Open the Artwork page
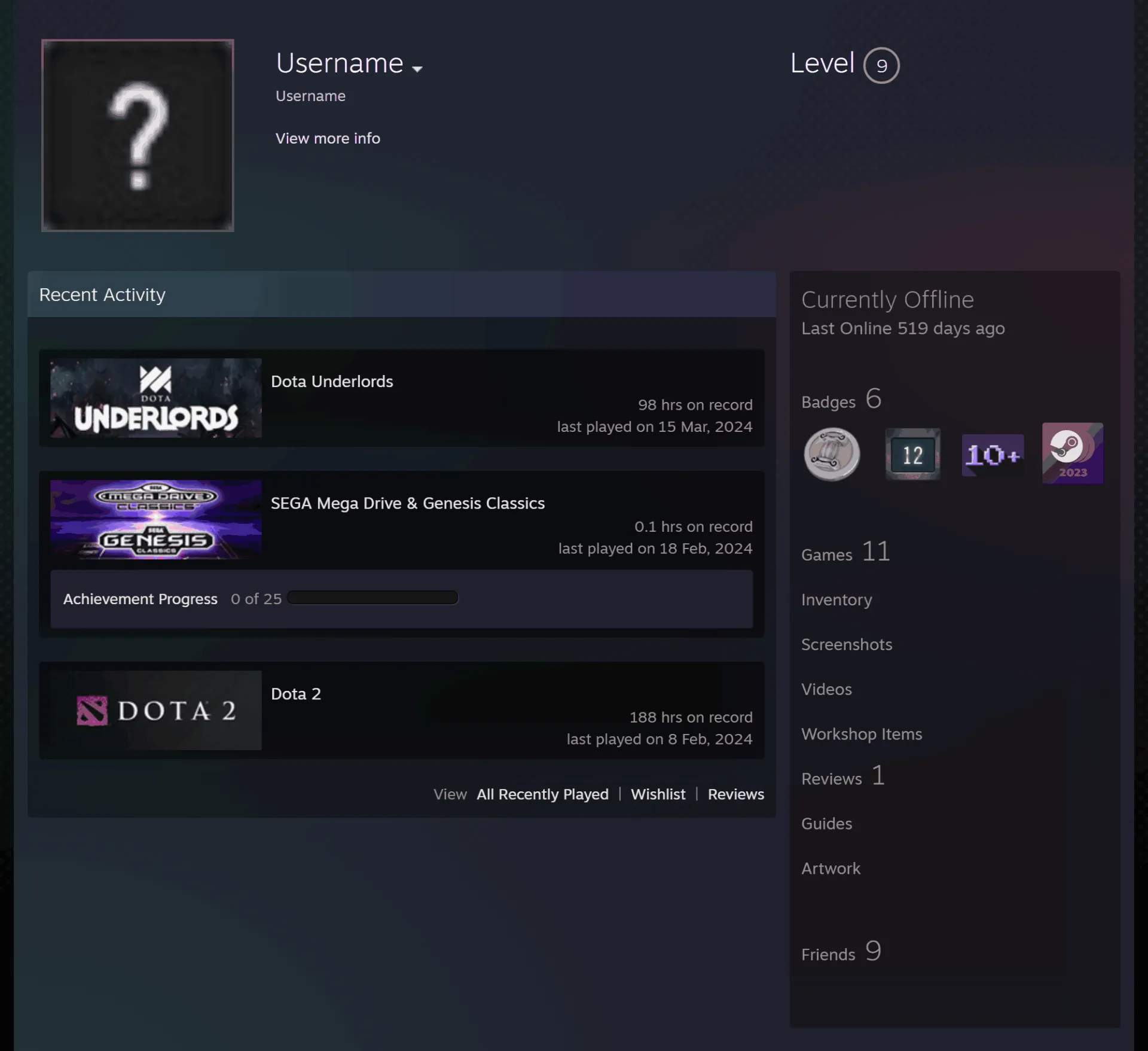Screen dimensions: 1148x1051 tap(831, 869)
